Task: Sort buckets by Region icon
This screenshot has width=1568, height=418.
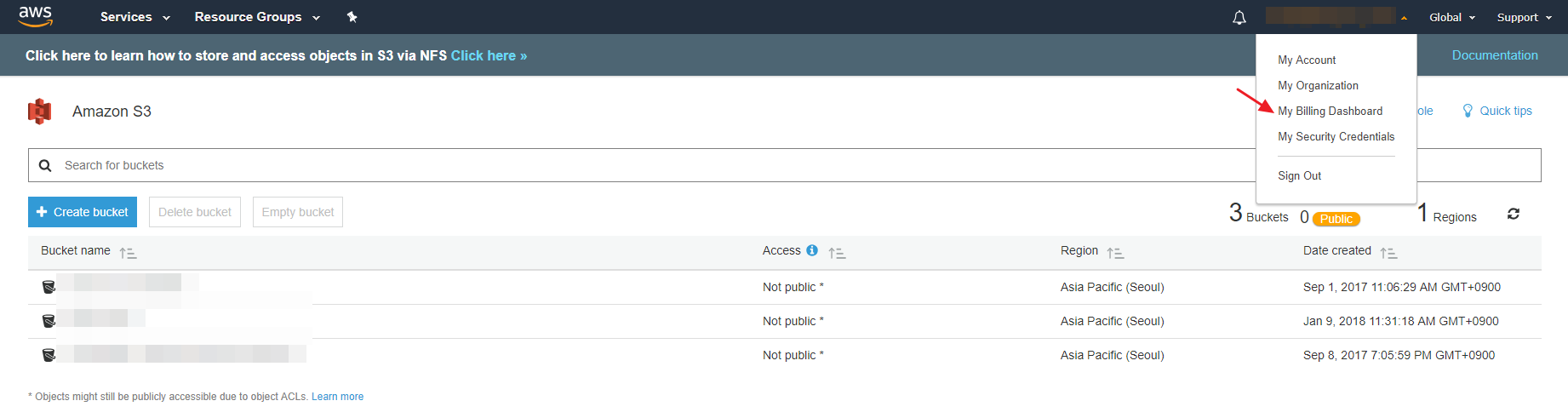Action: pyautogui.click(x=1115, y=253)
